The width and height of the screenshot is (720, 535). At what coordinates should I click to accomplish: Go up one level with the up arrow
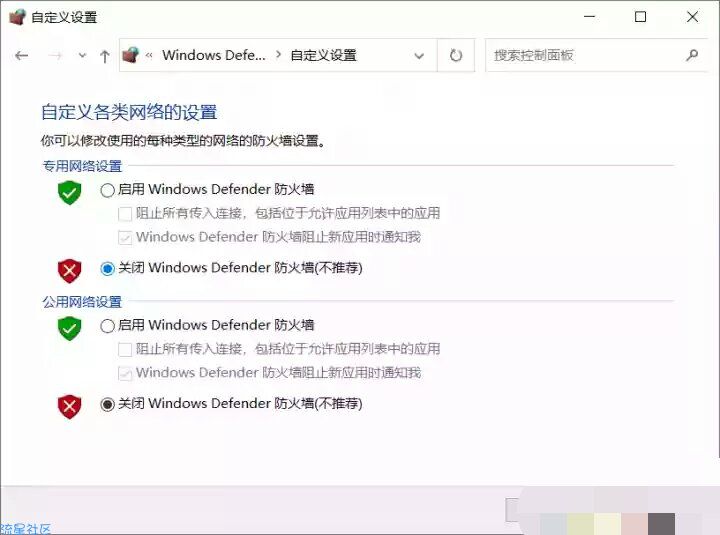105,56
